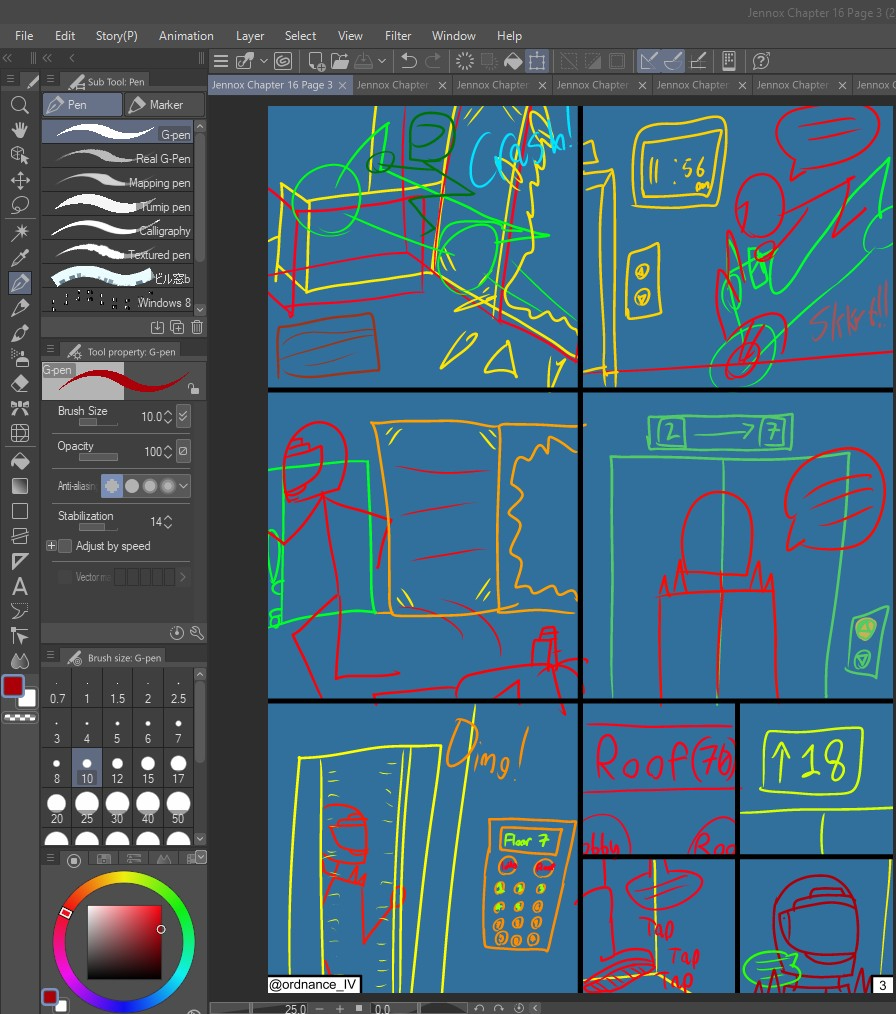Pick the Eyedropper tool

[x=19, y=257]
